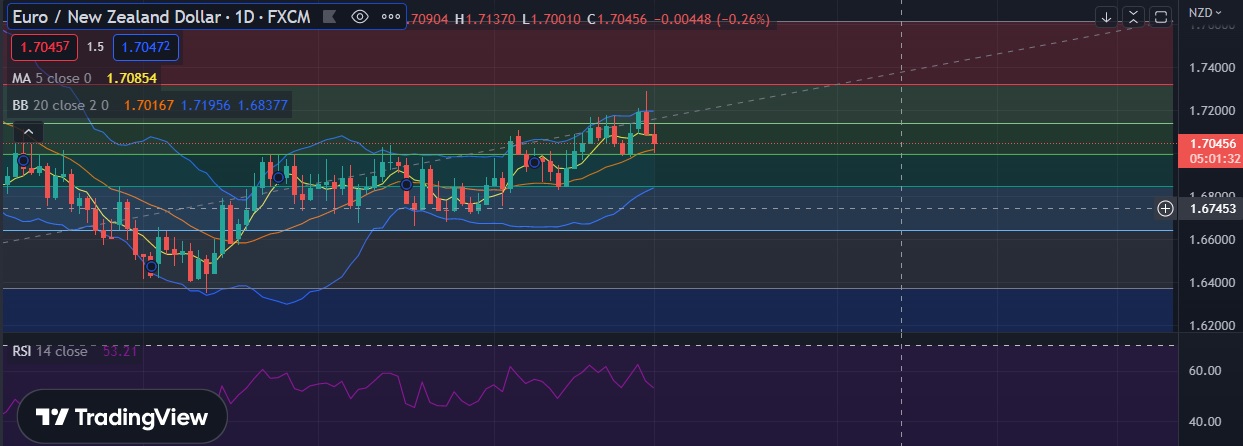Click the current price label 1.70456 on axis

tap(1210, 143)
